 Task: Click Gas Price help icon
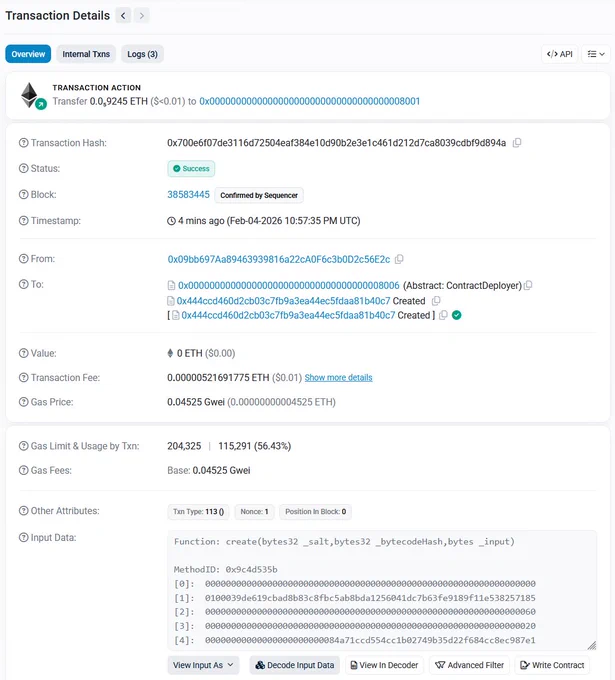(23, 402)
